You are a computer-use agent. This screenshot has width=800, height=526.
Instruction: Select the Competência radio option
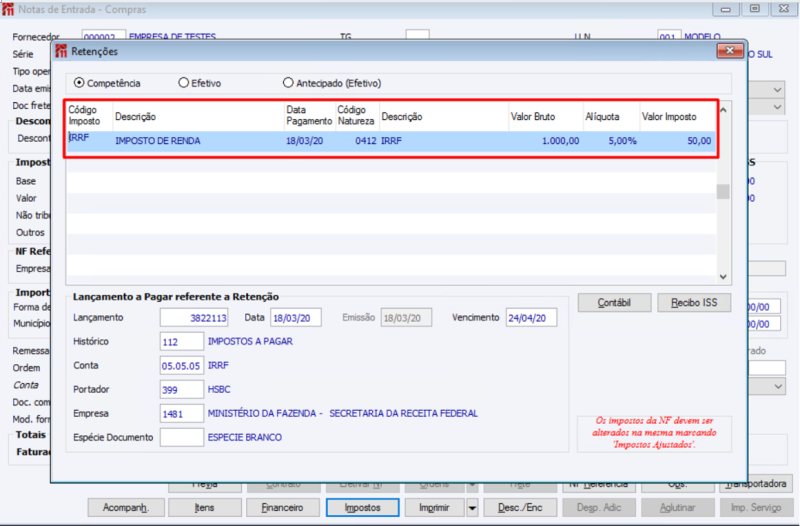pos(79,83)
